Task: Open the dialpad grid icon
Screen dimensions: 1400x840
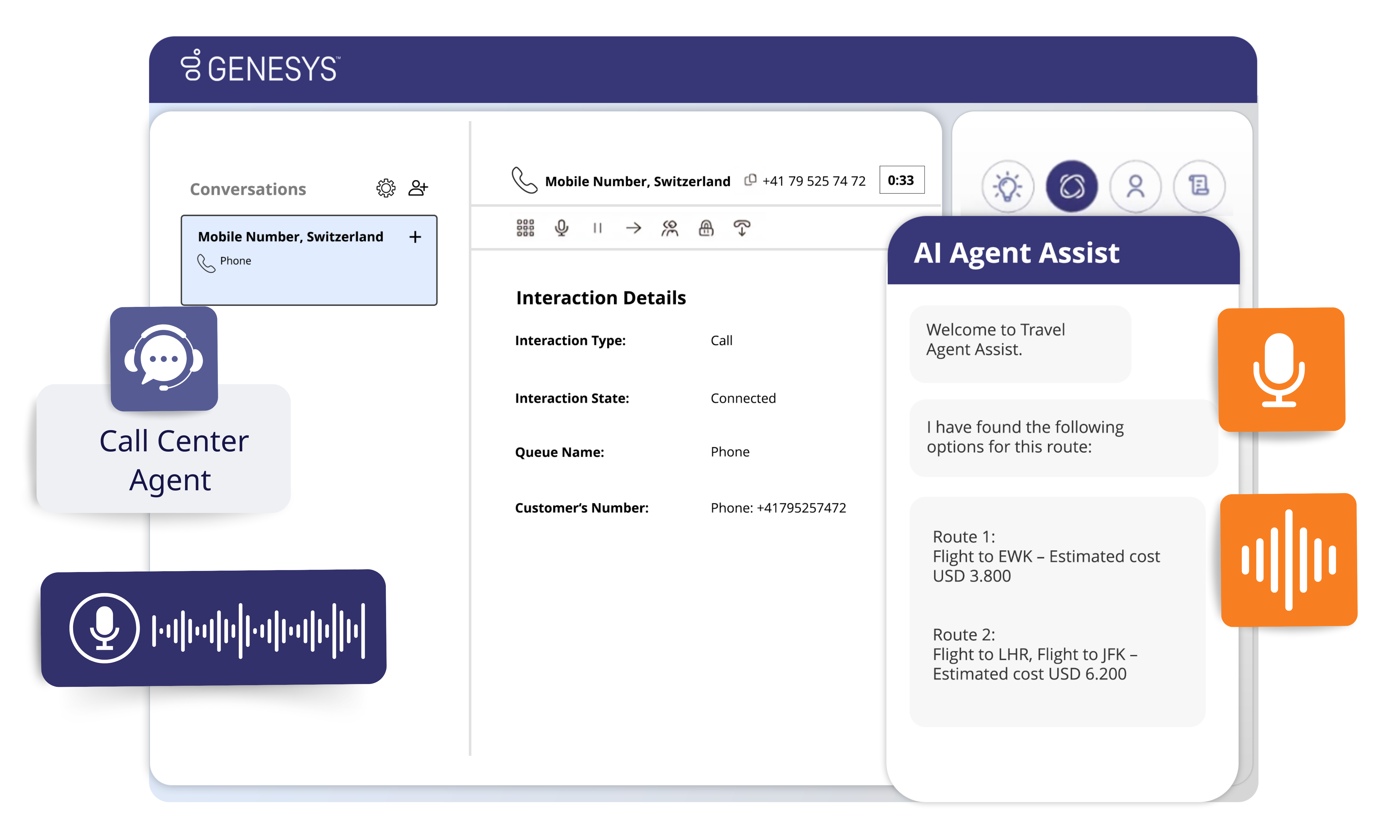Action: 525,228
